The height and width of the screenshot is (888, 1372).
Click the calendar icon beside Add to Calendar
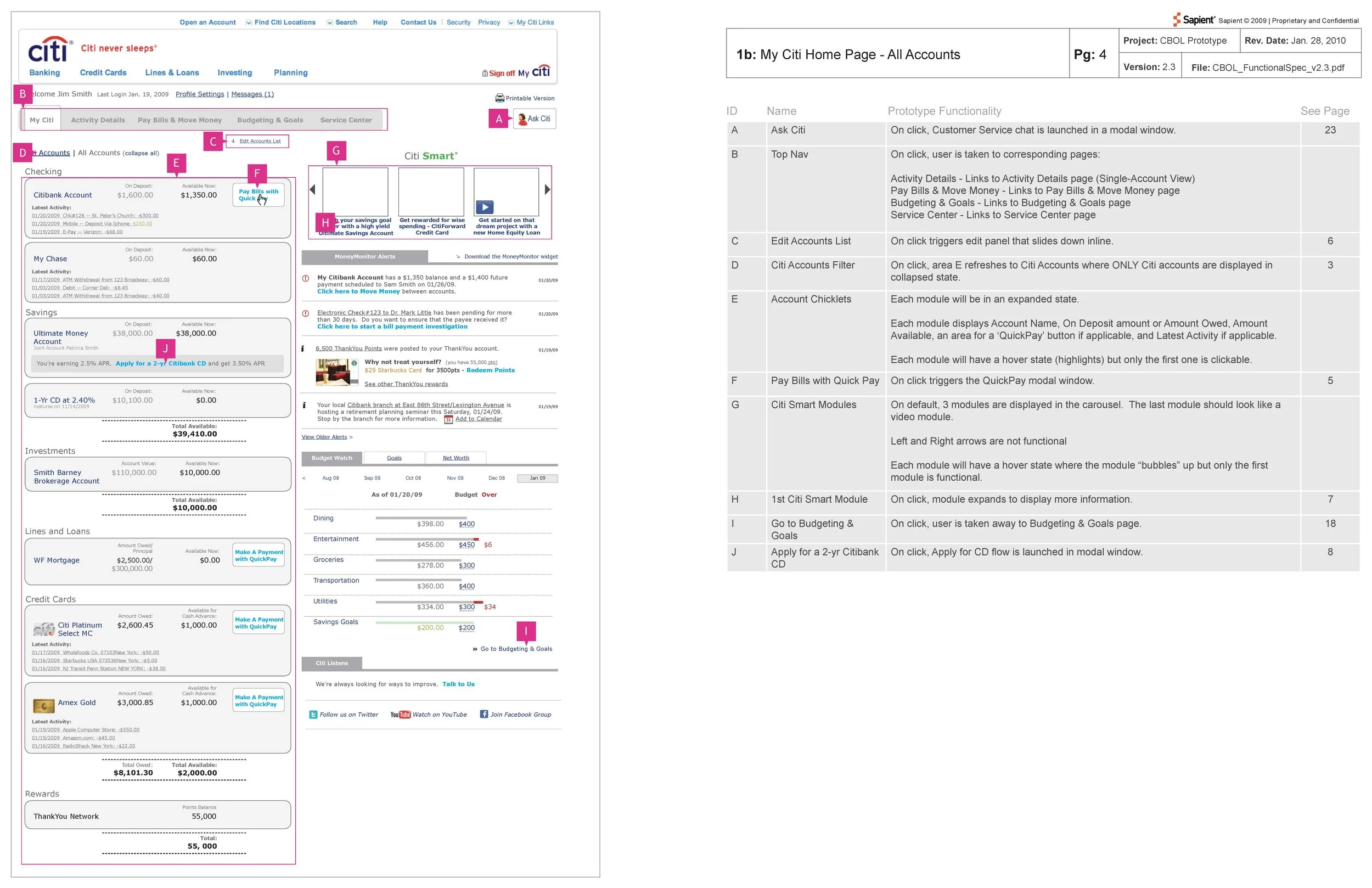pyautogui.click(x=448, y=419)
